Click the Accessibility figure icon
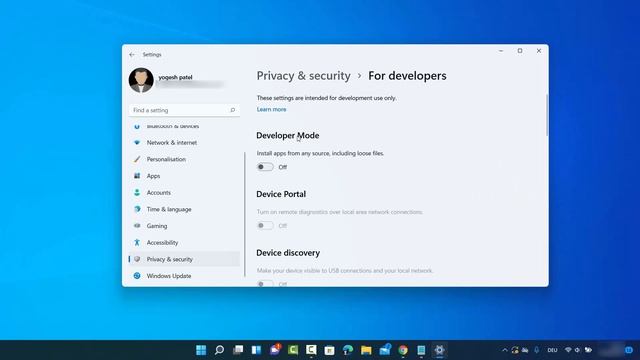This screenshot has width=640, height=360. pyautogui.click(x=137, y=242)
